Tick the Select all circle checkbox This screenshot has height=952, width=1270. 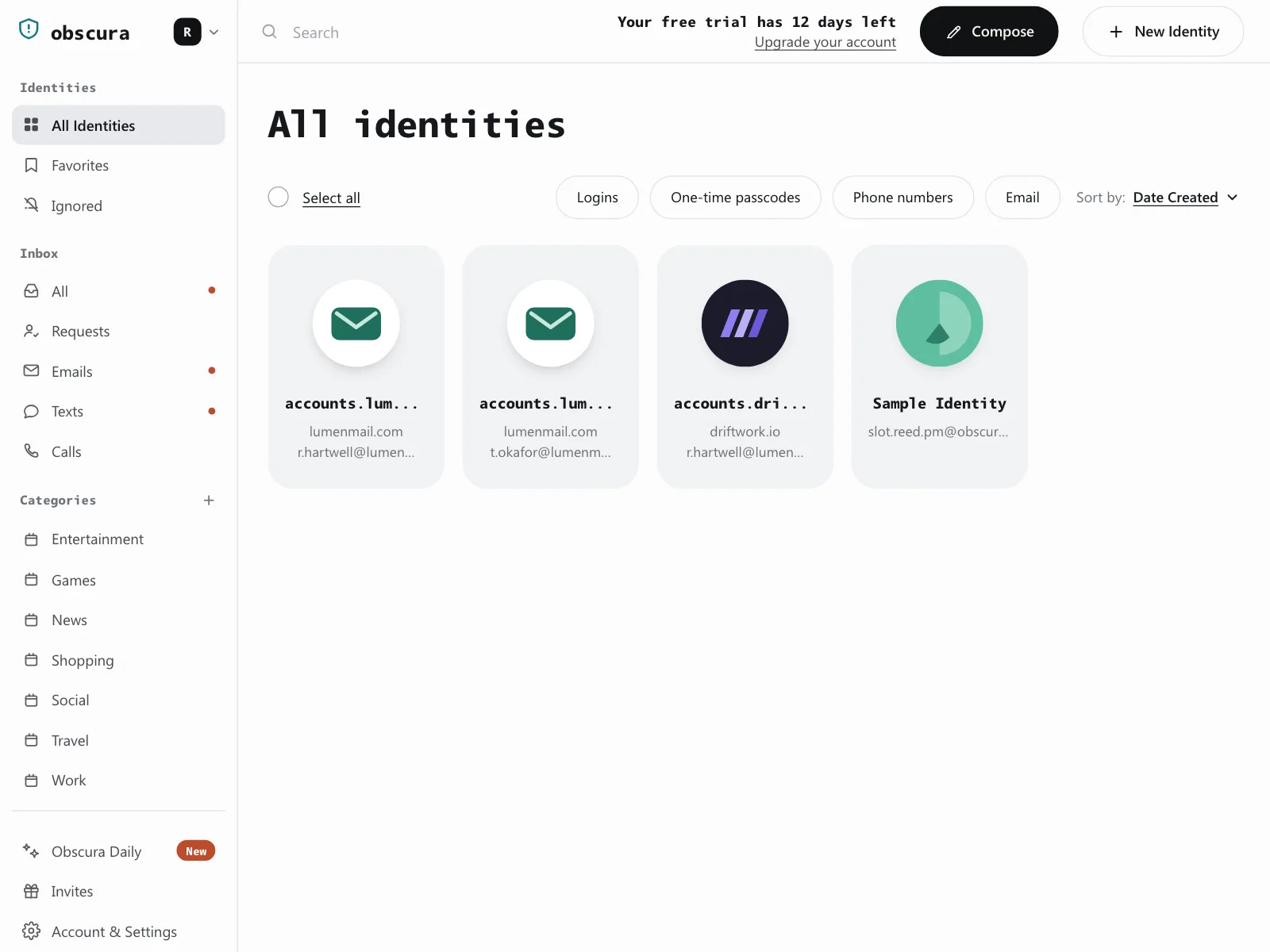[279, 197]
